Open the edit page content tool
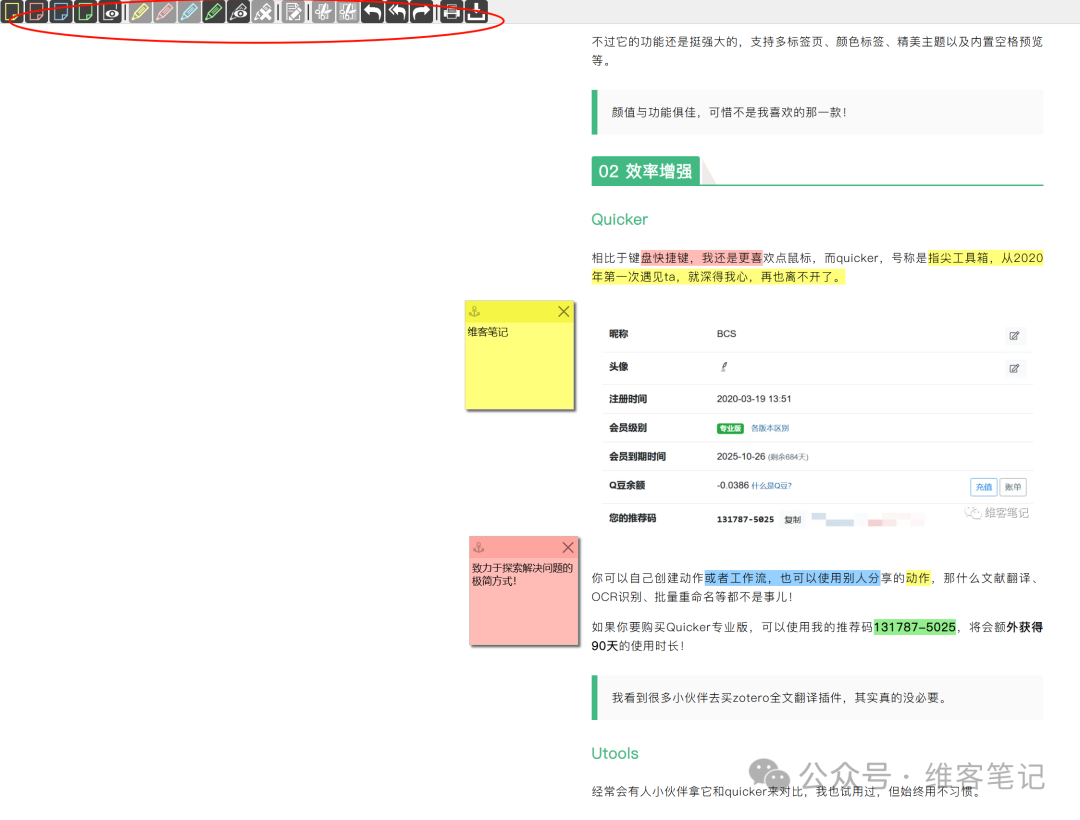Screen dimensions: 1080x820 point(294,12)
